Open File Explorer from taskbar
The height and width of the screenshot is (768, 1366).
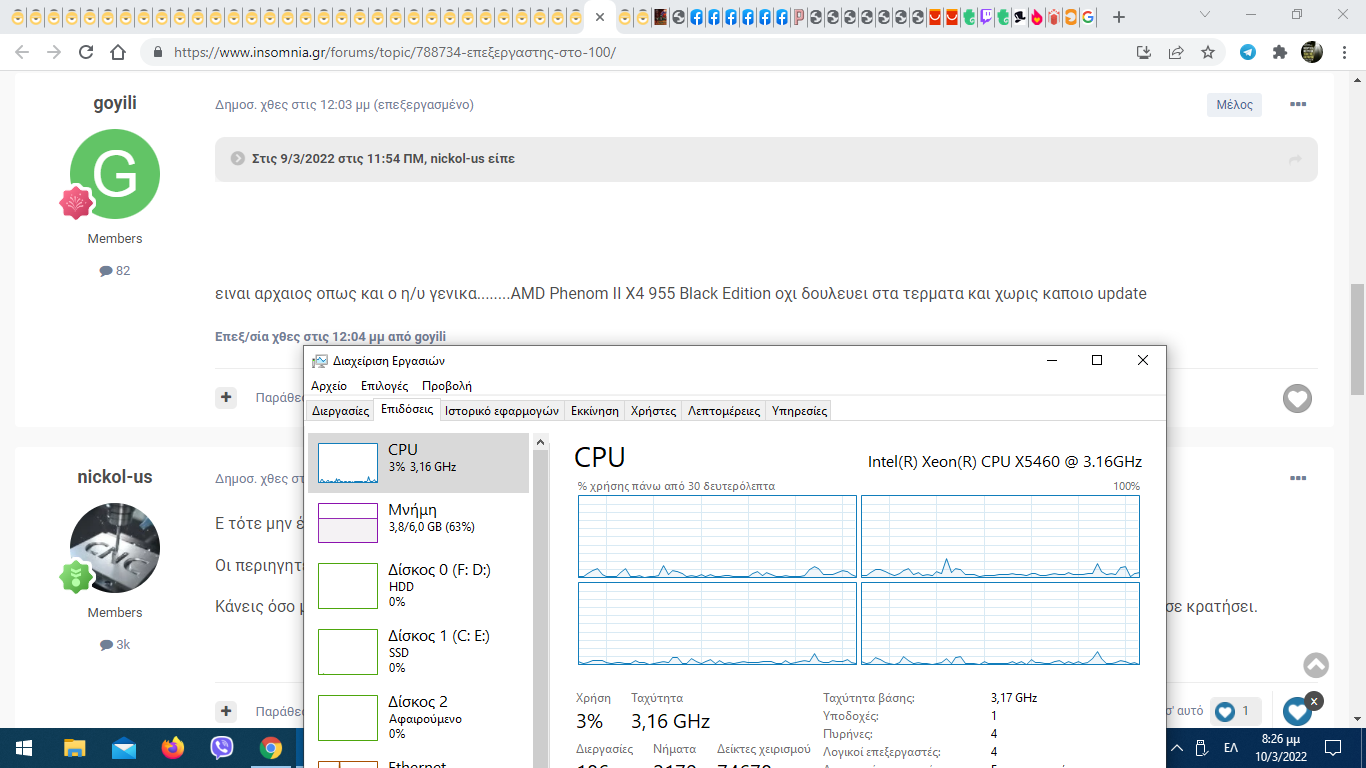pyautogui.click(x=74, y=748)
